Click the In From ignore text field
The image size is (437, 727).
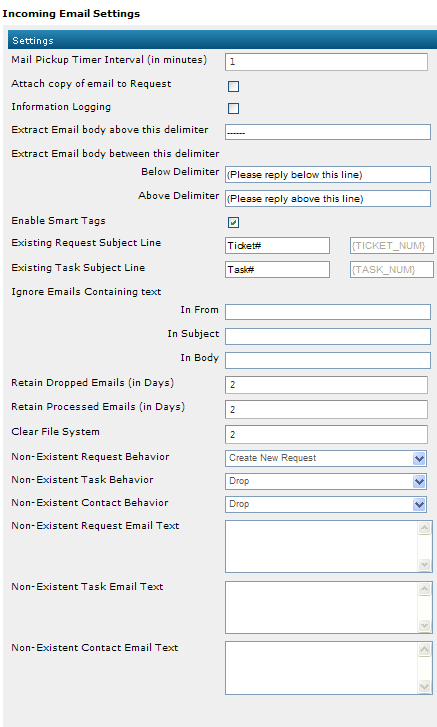(328, 312)
